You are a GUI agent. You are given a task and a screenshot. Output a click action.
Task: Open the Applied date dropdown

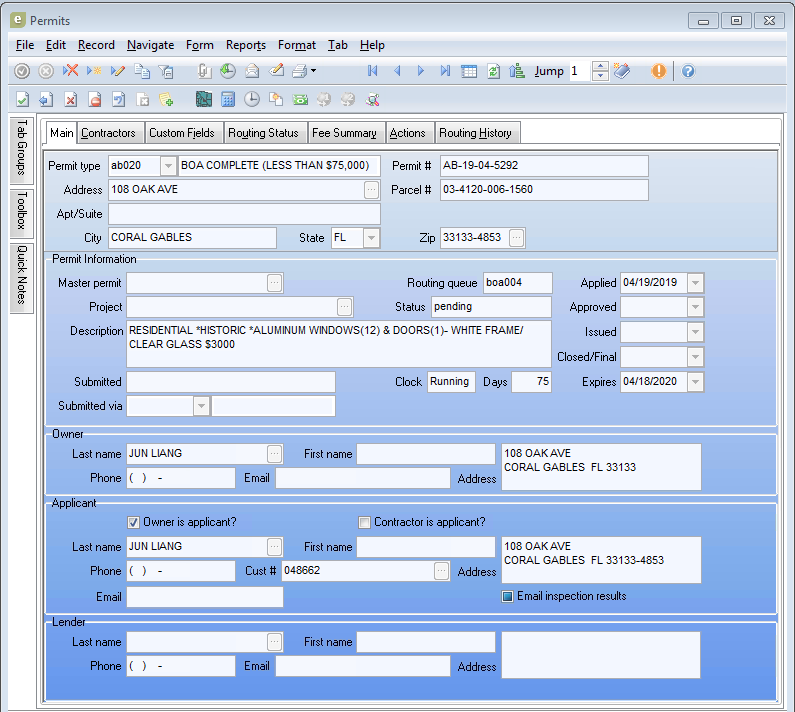click(695, 283)
